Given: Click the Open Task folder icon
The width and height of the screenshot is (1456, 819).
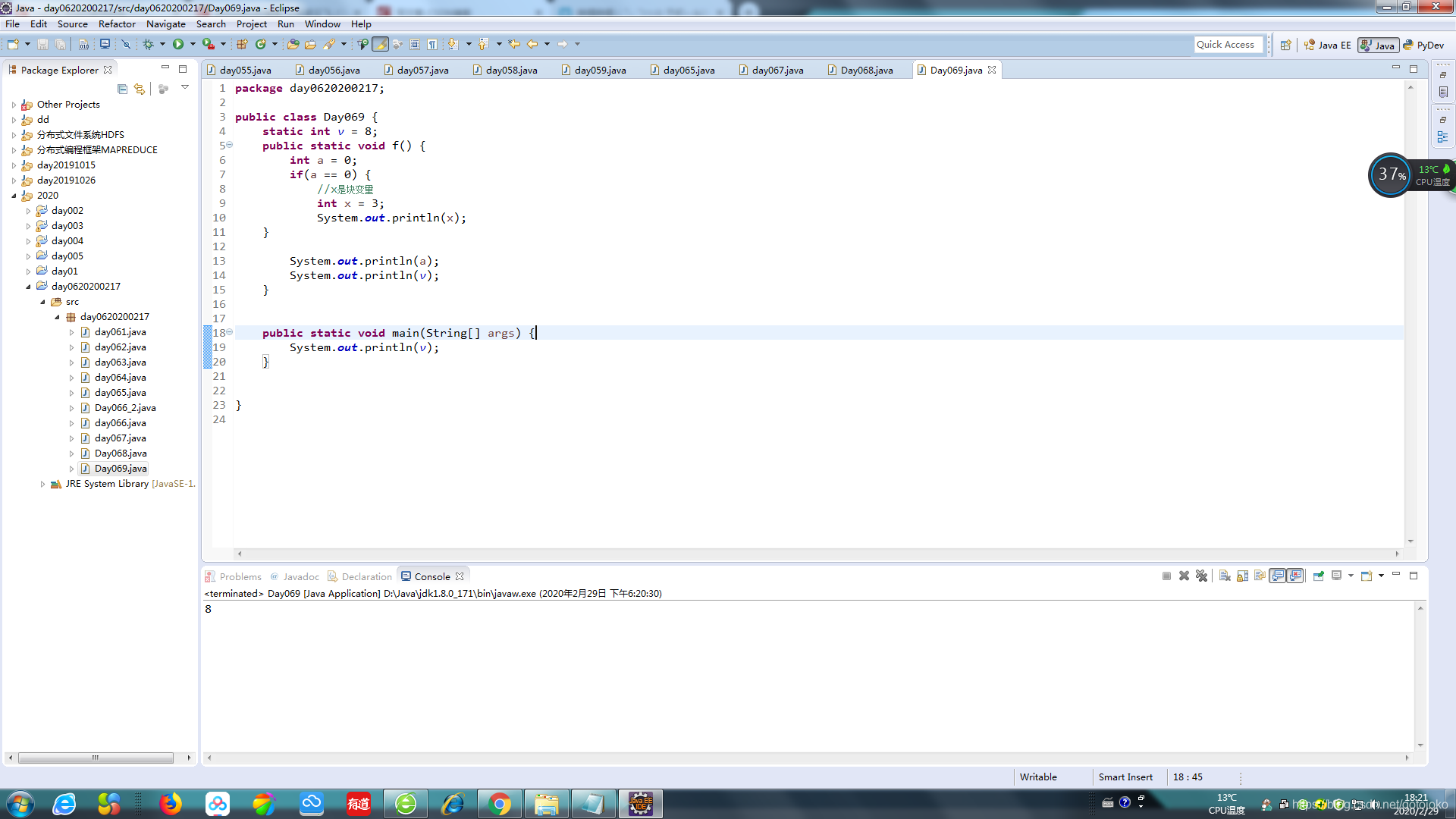Looking at the screenshot, I should pos(310,45).
